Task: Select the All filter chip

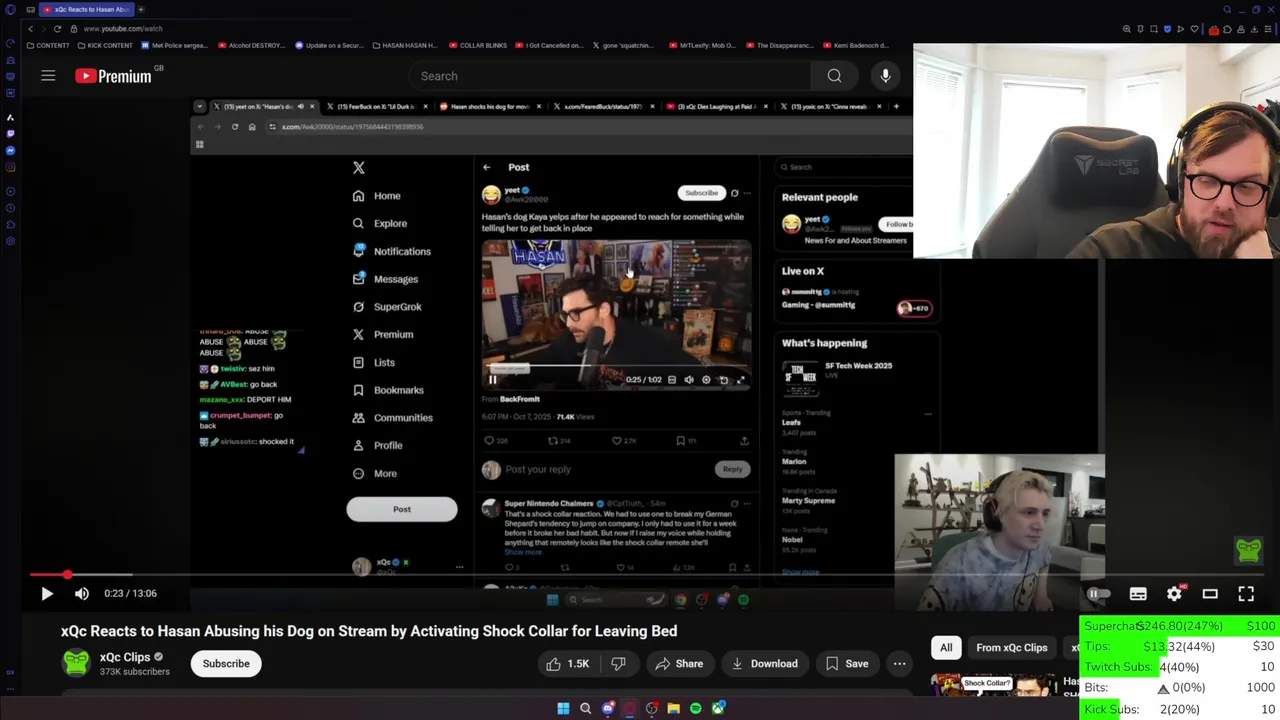Action: click(946, 647)
